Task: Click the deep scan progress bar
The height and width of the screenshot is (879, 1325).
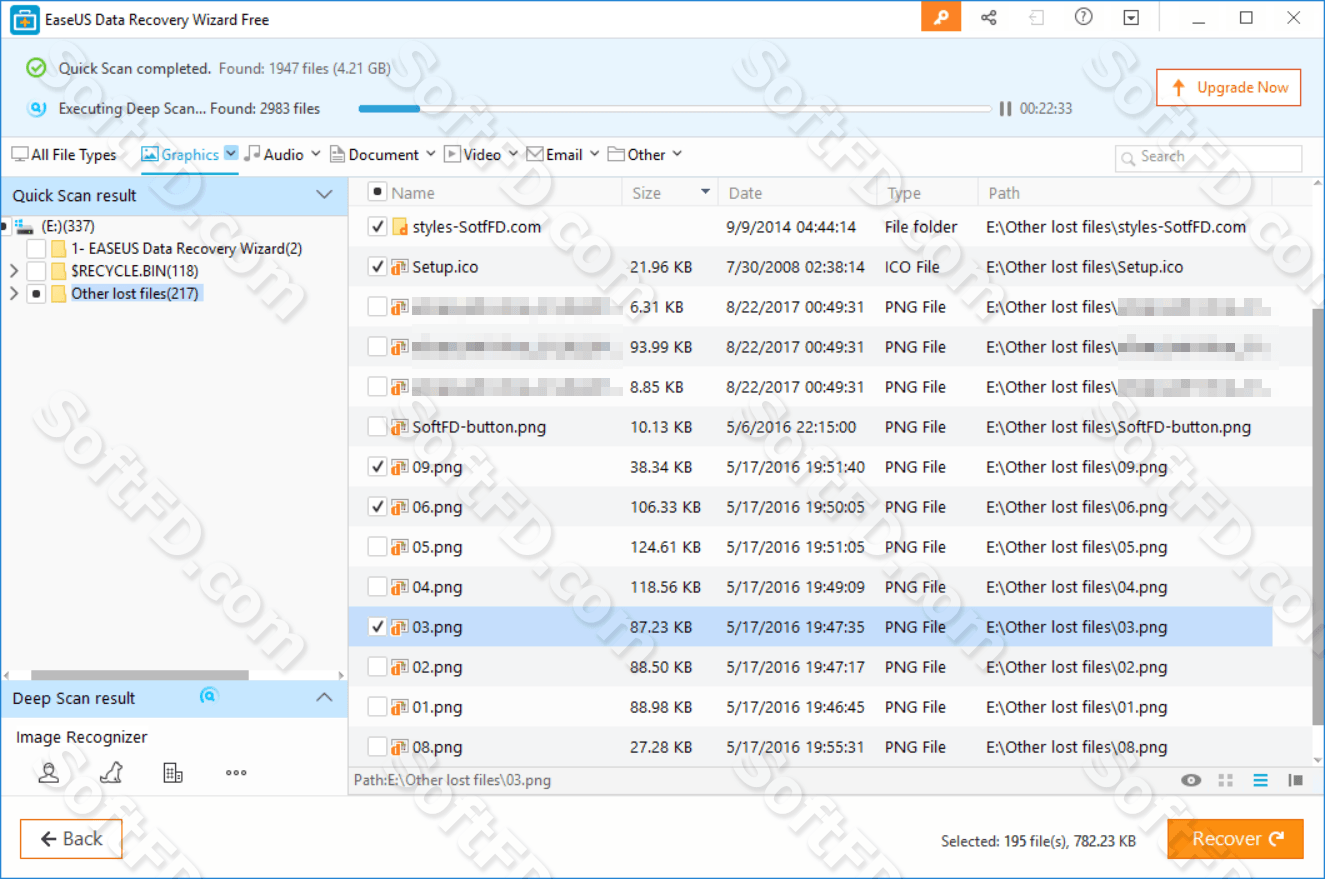Action: coord(674,108)
